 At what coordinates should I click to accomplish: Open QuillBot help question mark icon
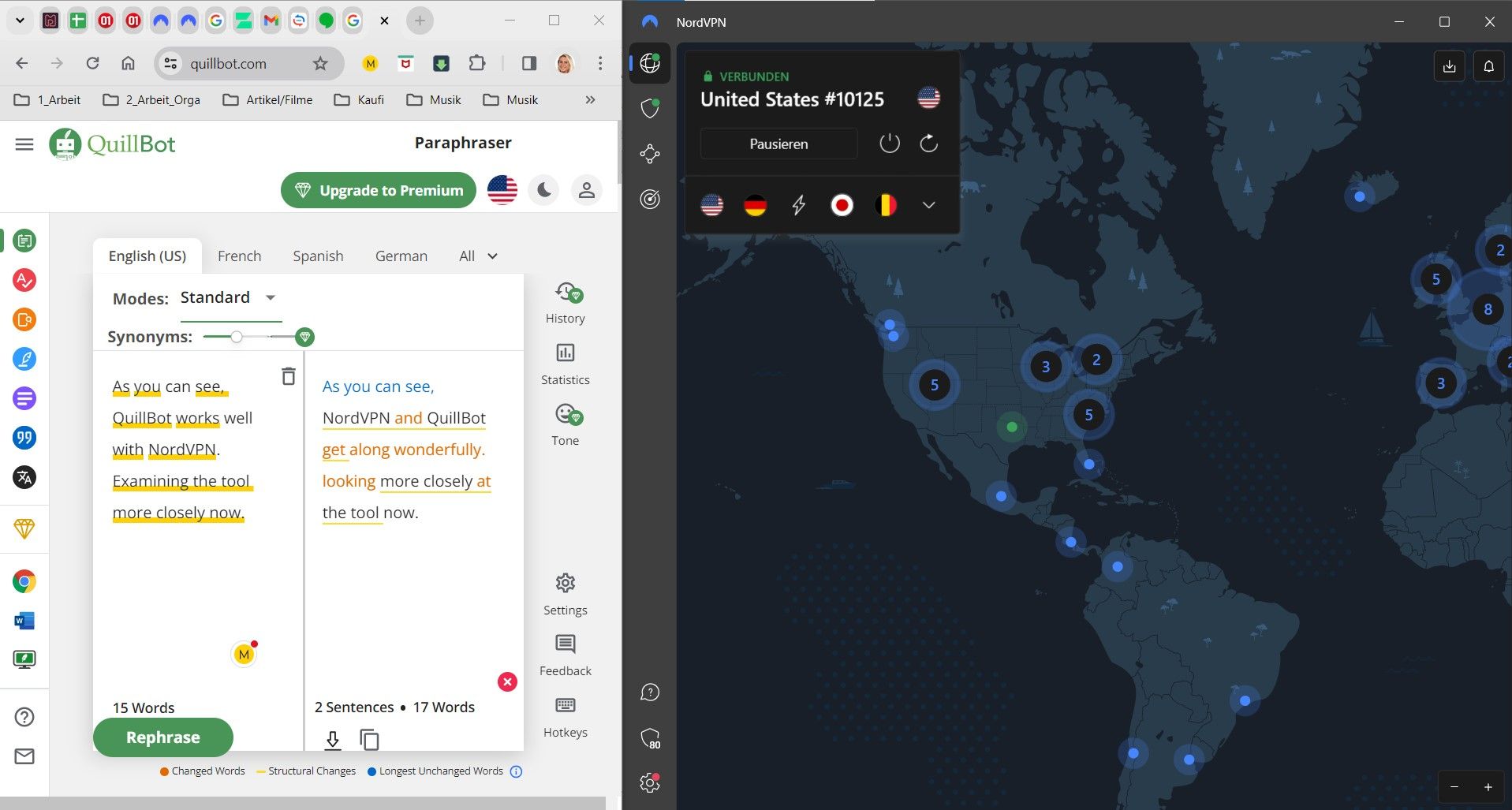(x=24, y=717)
